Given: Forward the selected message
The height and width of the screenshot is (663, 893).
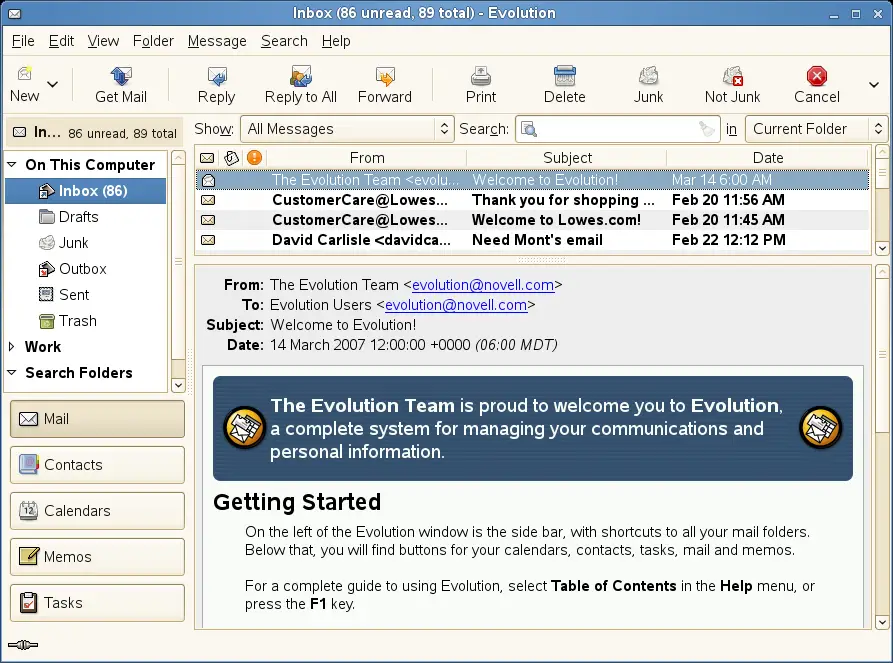Looking at the screenshot, I should [x=385, y=77].
